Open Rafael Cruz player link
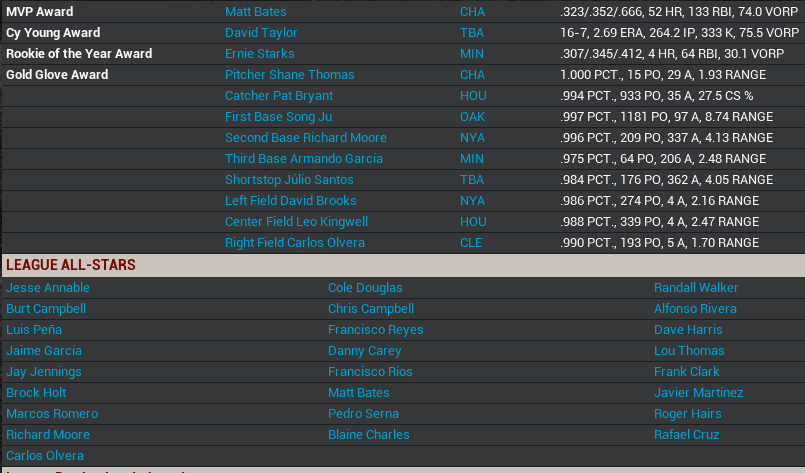This screenshot has height=473, width=805. tap(686, 435)
